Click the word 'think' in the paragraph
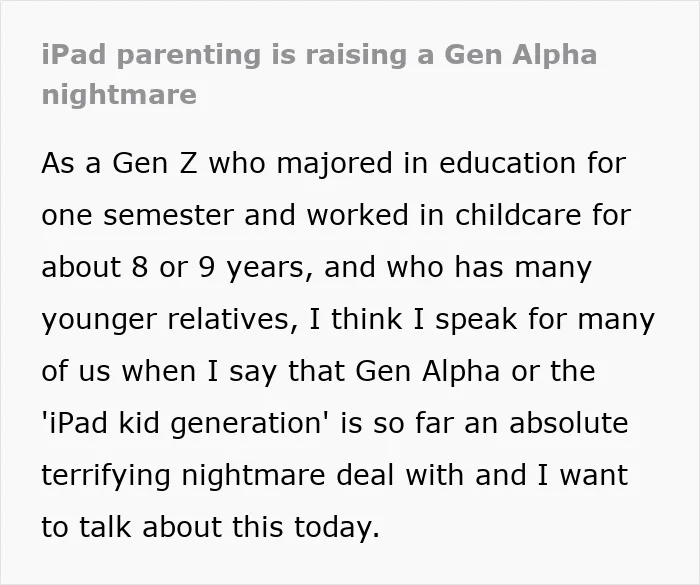The height and width of the screenshot is (585, 700). tap(366, 319)
